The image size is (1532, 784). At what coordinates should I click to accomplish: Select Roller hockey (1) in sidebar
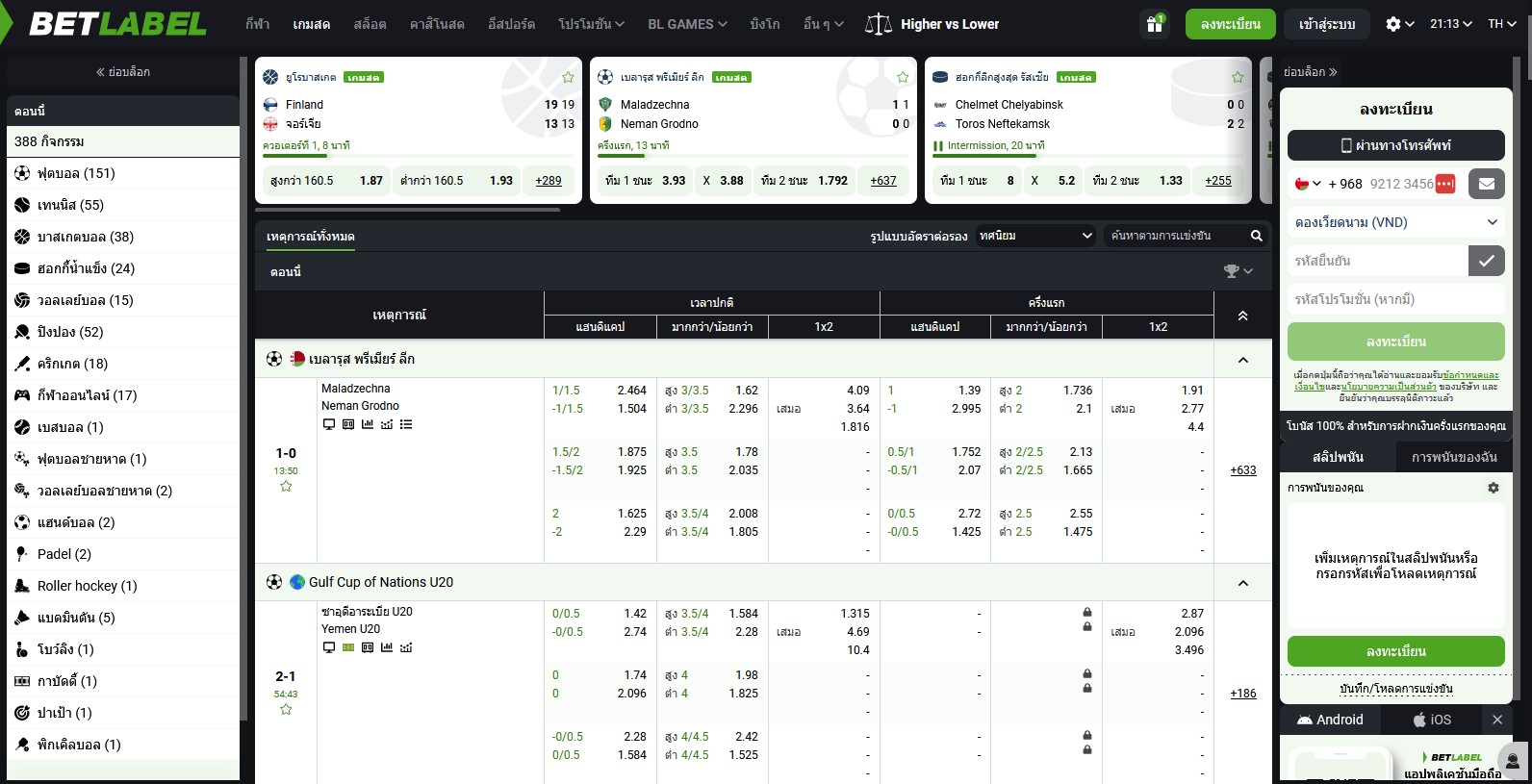click(x=123, y=586)
